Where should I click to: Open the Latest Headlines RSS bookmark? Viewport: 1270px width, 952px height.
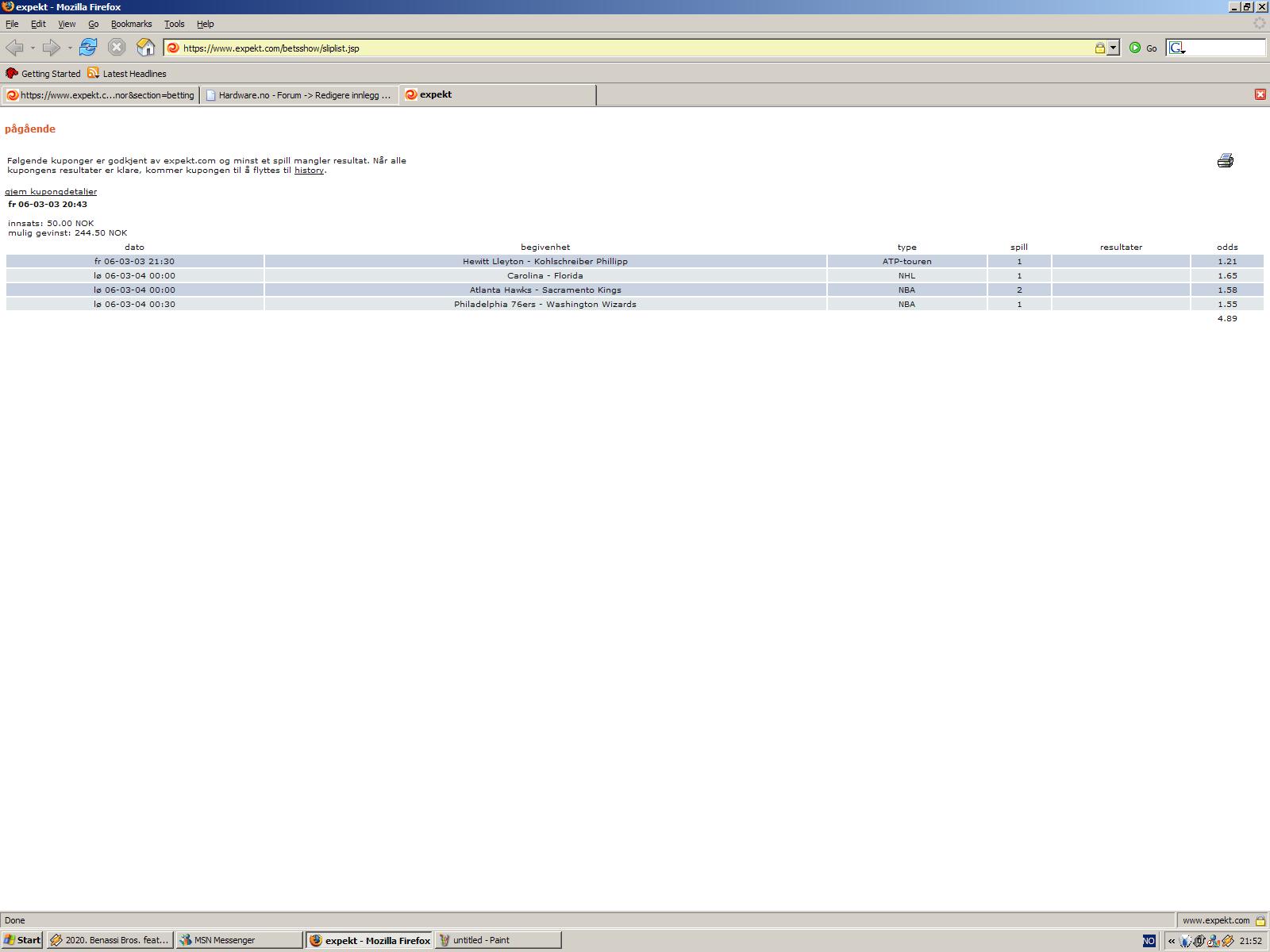tap(127, 73)
